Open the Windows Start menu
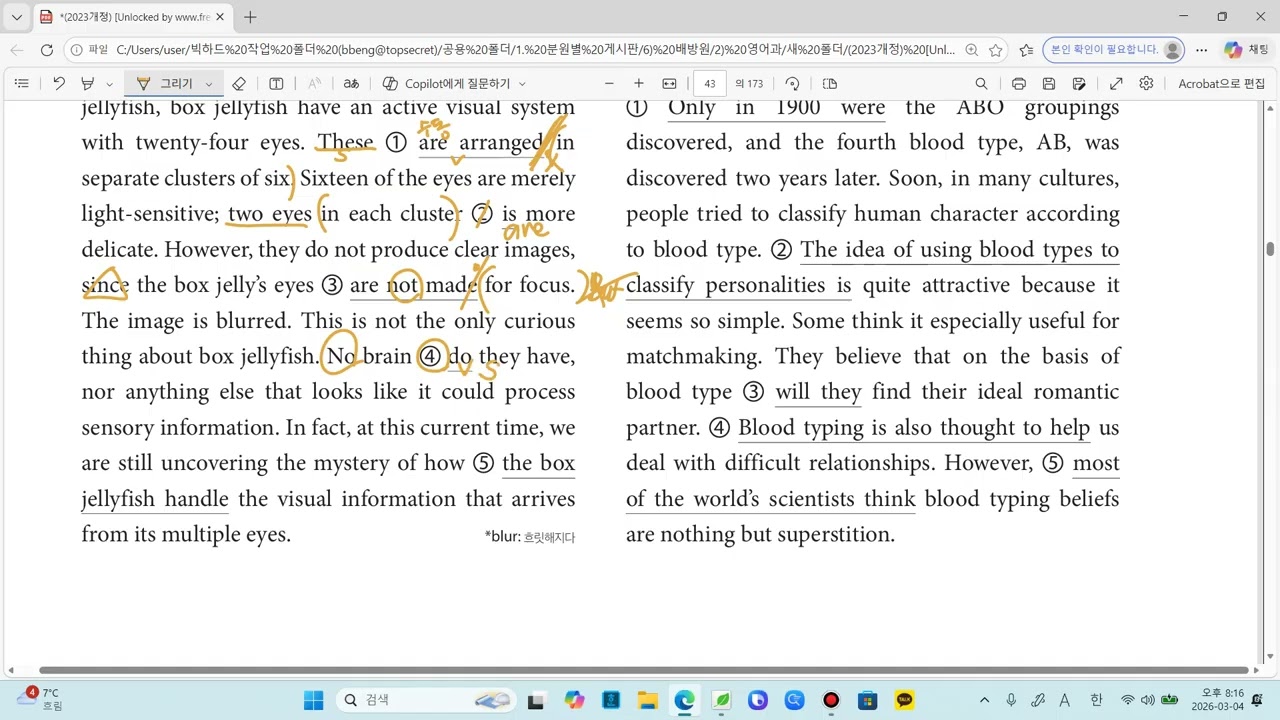Screen dimensions: 1280x720 [313, 700]
